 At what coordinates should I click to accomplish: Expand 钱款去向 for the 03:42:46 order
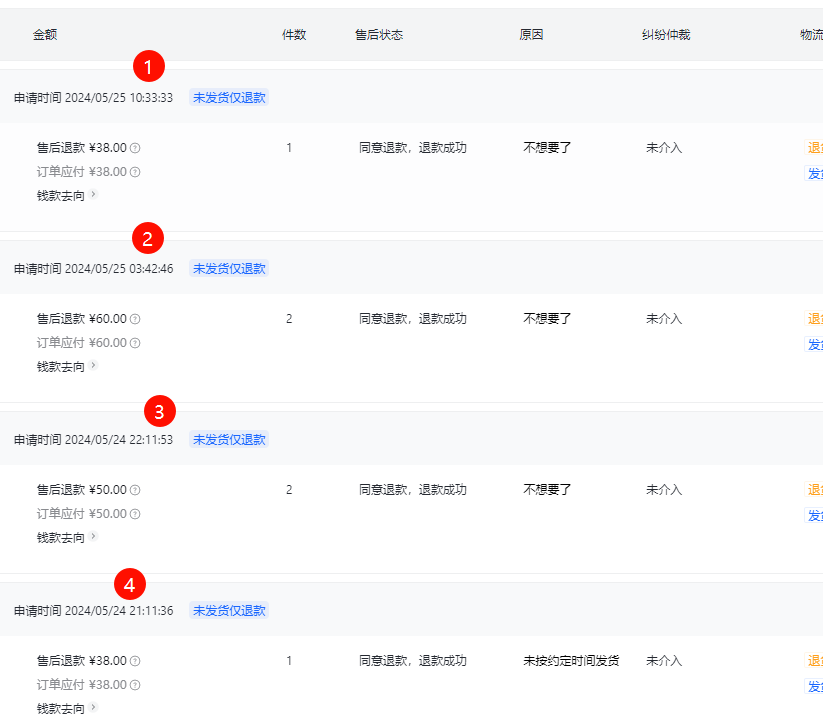pos(93,365)
